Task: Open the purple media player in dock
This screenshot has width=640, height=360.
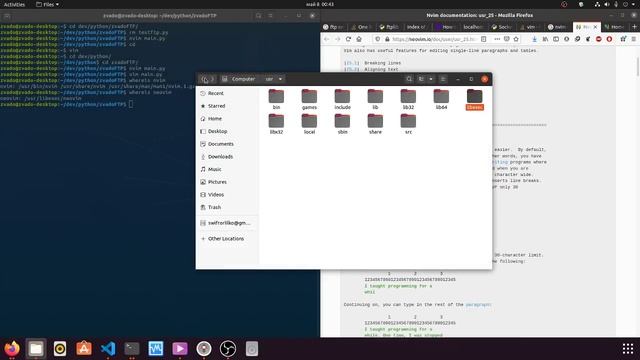Action: 180,349
